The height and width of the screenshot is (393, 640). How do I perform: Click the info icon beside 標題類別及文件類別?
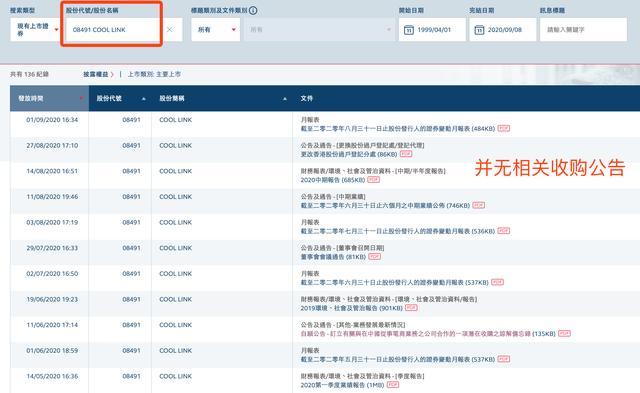tap(253, 10)
